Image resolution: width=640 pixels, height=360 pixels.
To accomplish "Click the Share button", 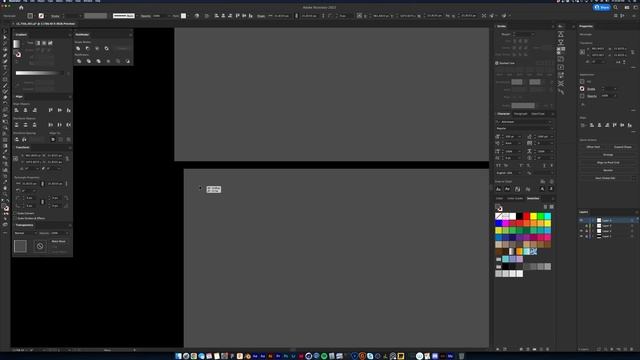I will point(602,7).
